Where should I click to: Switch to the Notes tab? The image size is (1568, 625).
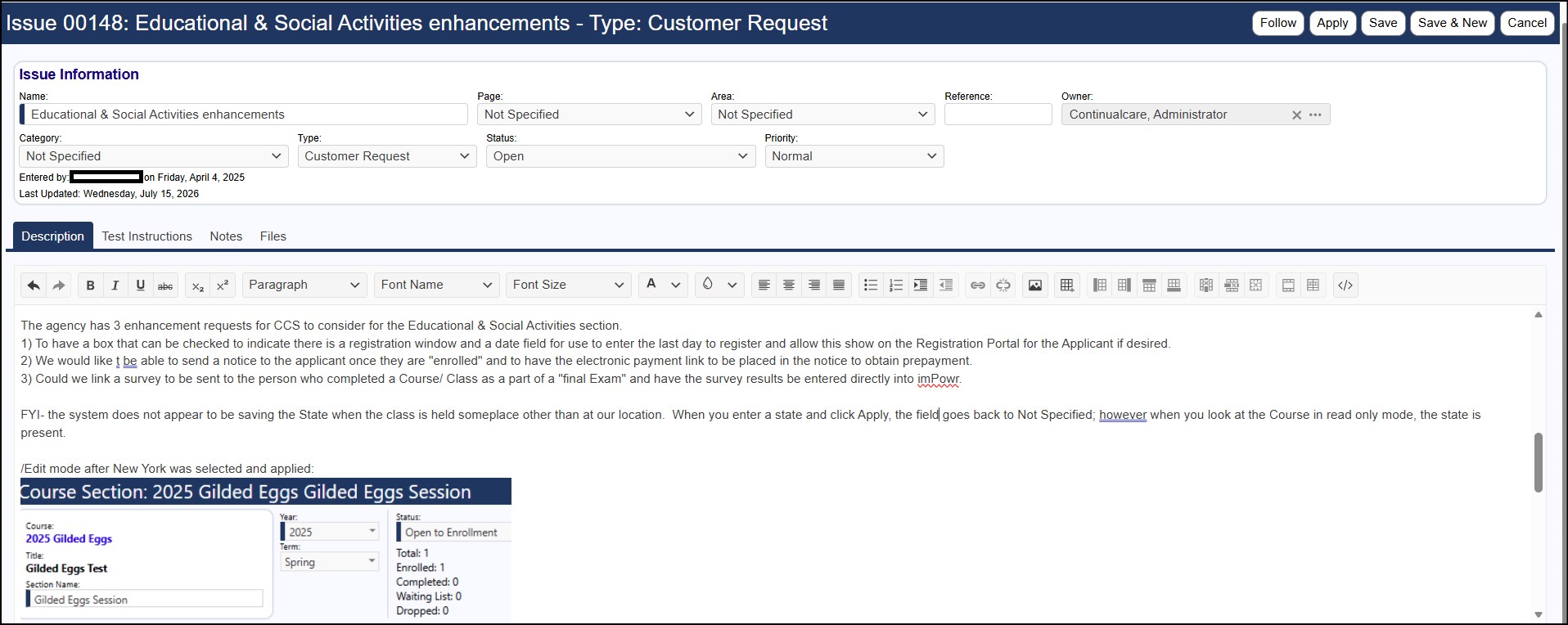click(x=226, y=236)
